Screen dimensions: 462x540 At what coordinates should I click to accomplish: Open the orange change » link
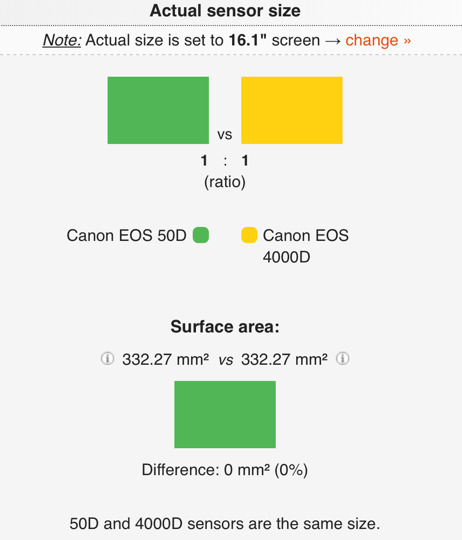tap(378, 40)
